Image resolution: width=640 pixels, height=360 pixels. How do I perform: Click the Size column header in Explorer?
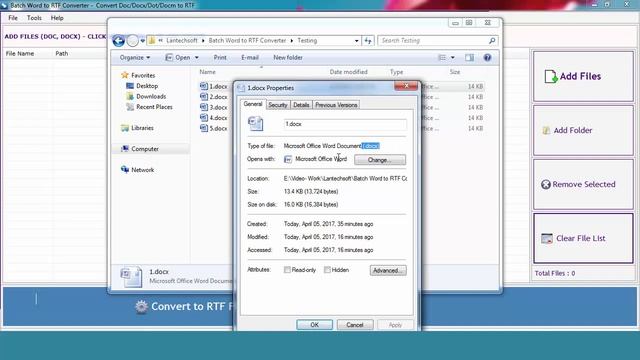455,72
